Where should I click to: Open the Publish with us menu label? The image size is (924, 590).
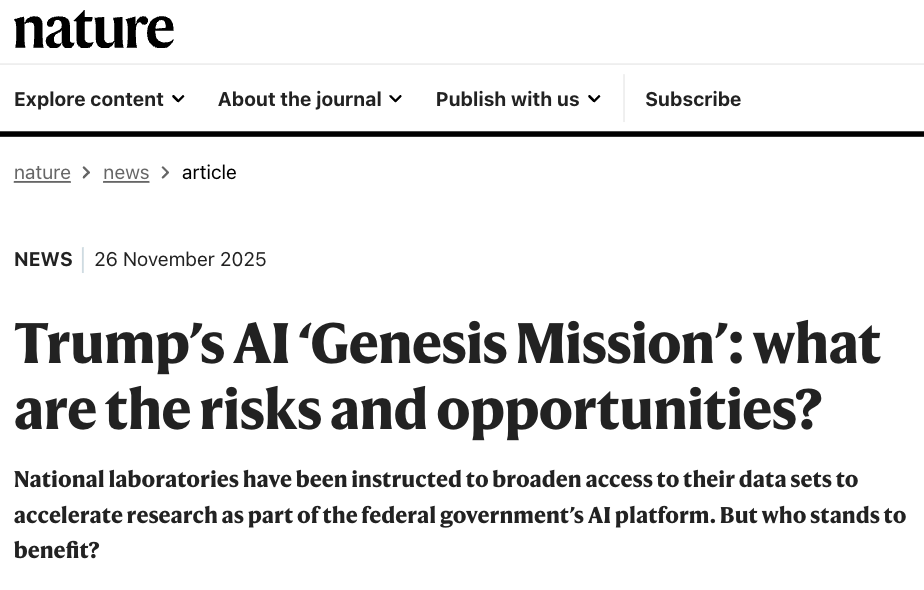point(507,99)
